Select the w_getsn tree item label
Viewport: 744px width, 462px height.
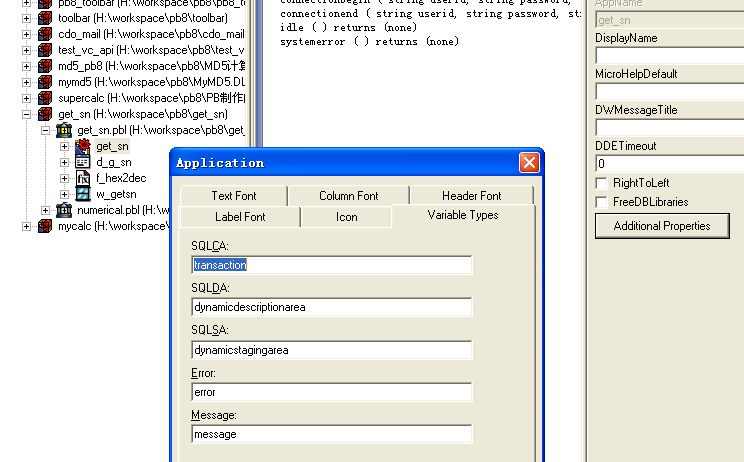coord(116,194)
